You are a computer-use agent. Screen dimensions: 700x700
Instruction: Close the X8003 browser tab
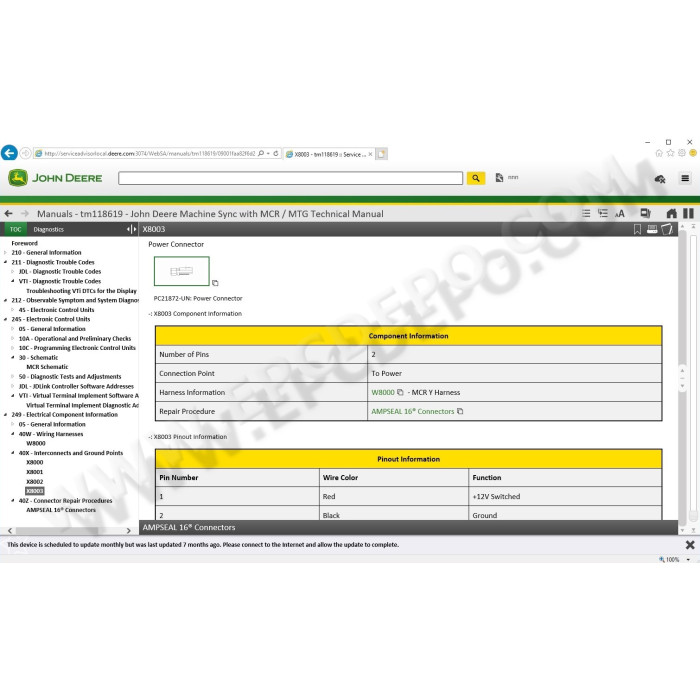pos(370,154)
